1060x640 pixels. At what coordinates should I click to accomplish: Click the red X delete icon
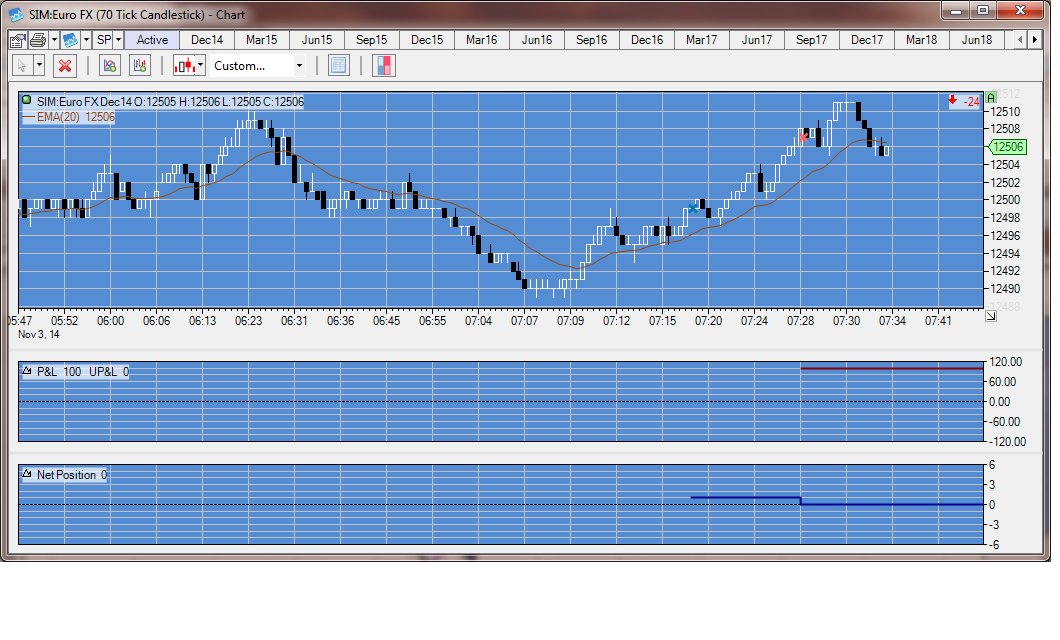tap(65, 66)
